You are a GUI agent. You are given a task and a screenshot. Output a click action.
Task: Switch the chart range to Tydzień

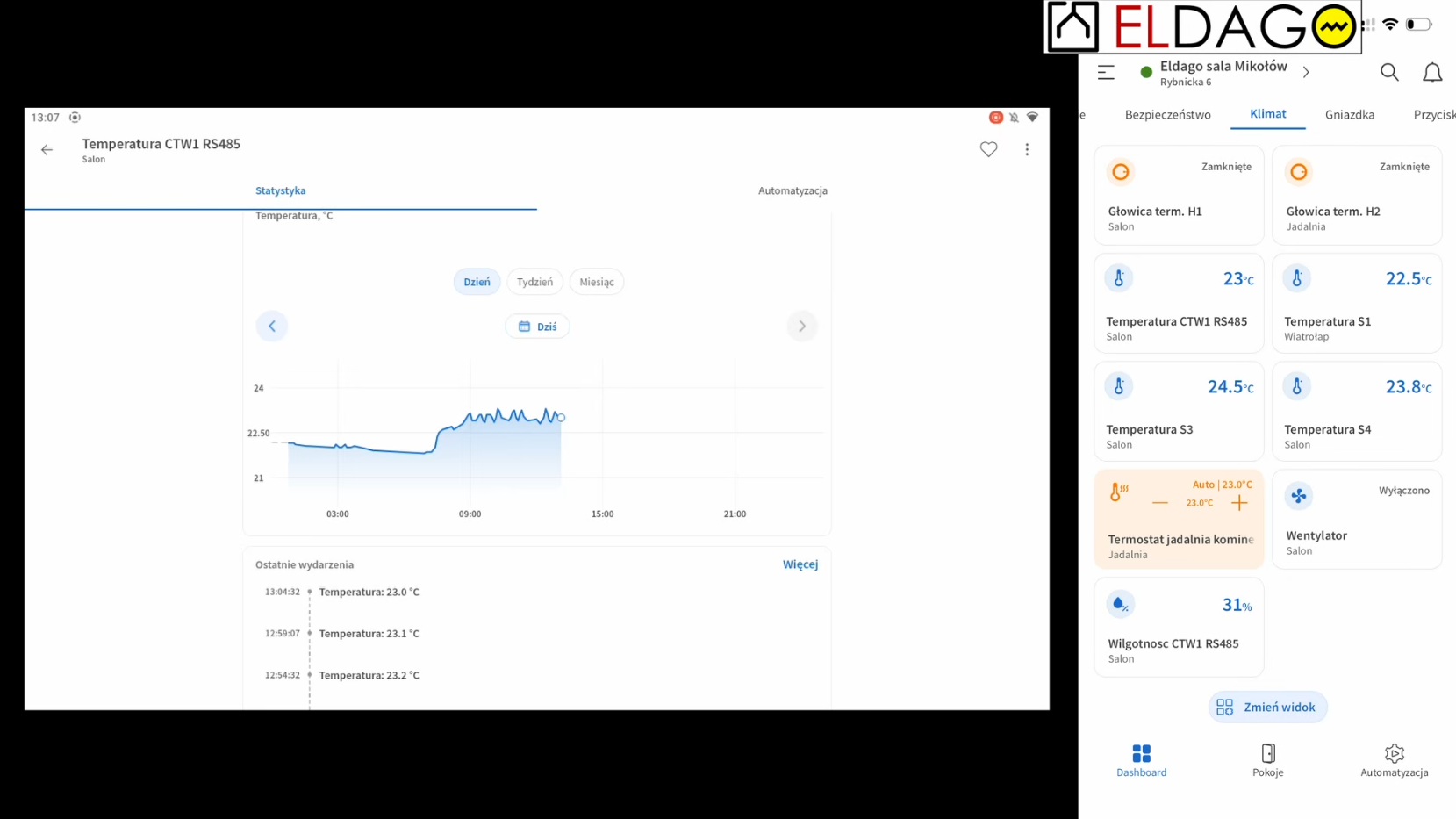[x=534, y=282]
